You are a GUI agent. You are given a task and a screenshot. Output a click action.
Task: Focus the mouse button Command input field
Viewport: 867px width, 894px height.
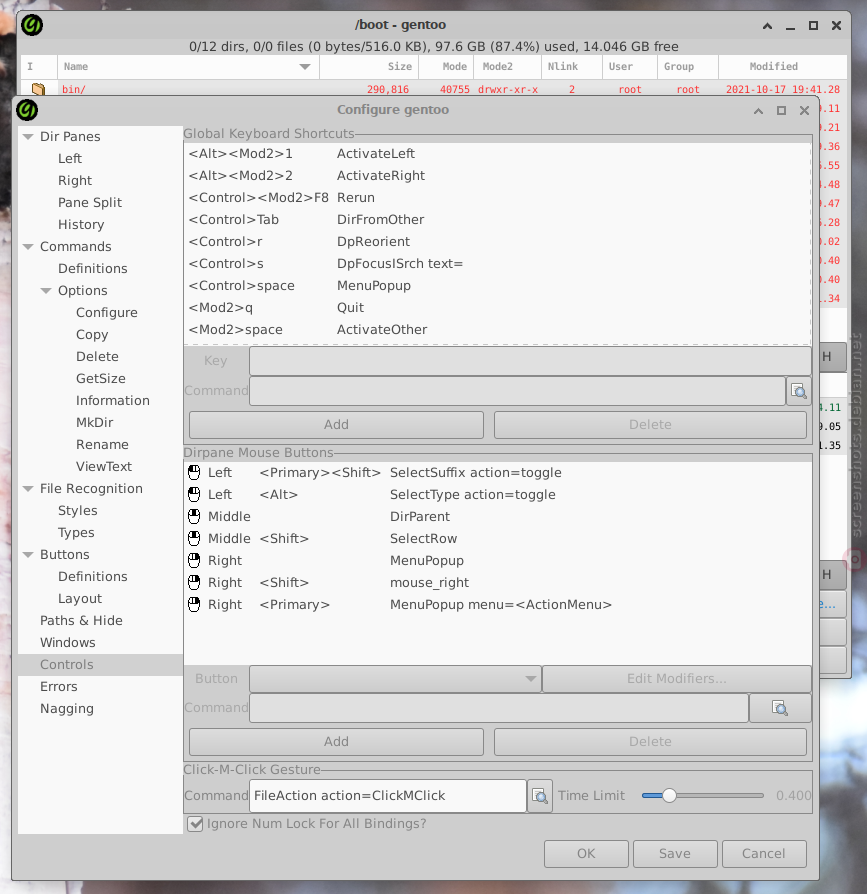(x=499, y=708)
